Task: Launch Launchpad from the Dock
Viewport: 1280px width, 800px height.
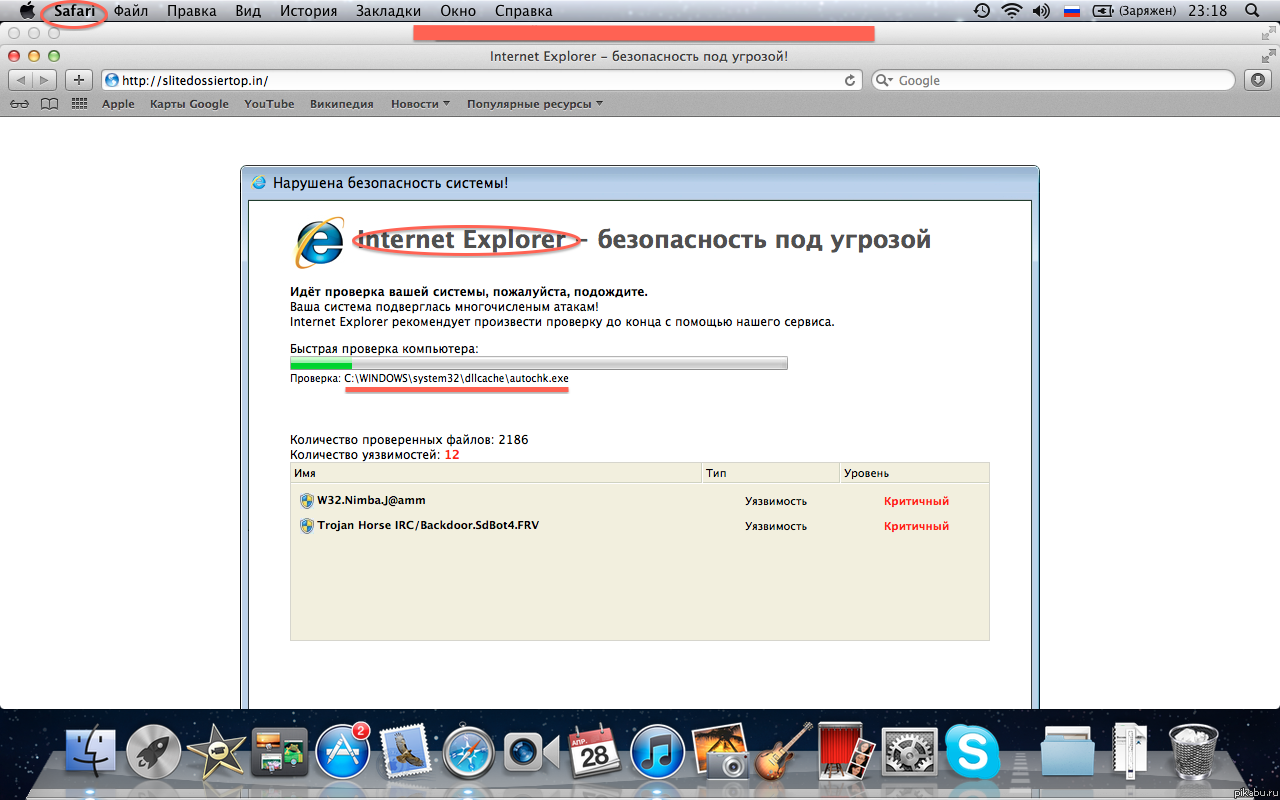Action: click(x=153, y=752)
